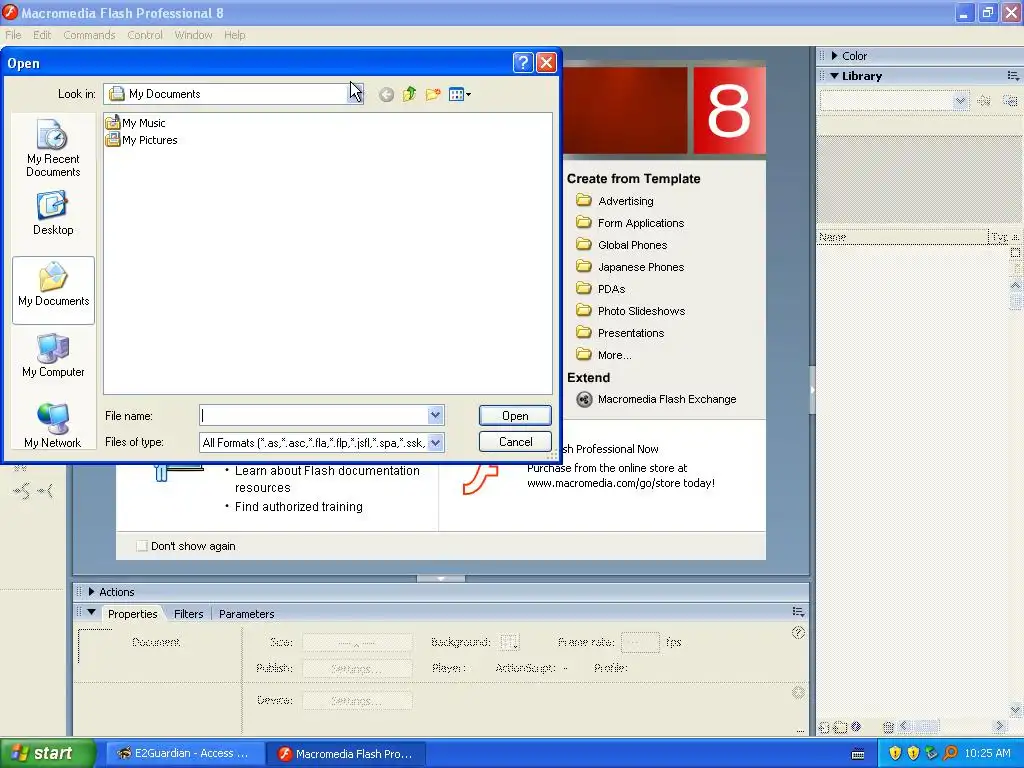
Task: Select Desktop in places bar
Action: click(x=53, y=213)
